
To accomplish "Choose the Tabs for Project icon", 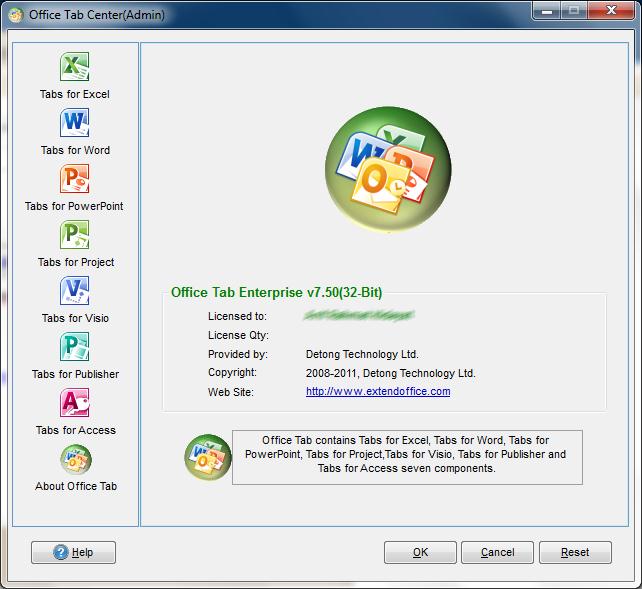I will pyautogui.click(x=75, y=235).
